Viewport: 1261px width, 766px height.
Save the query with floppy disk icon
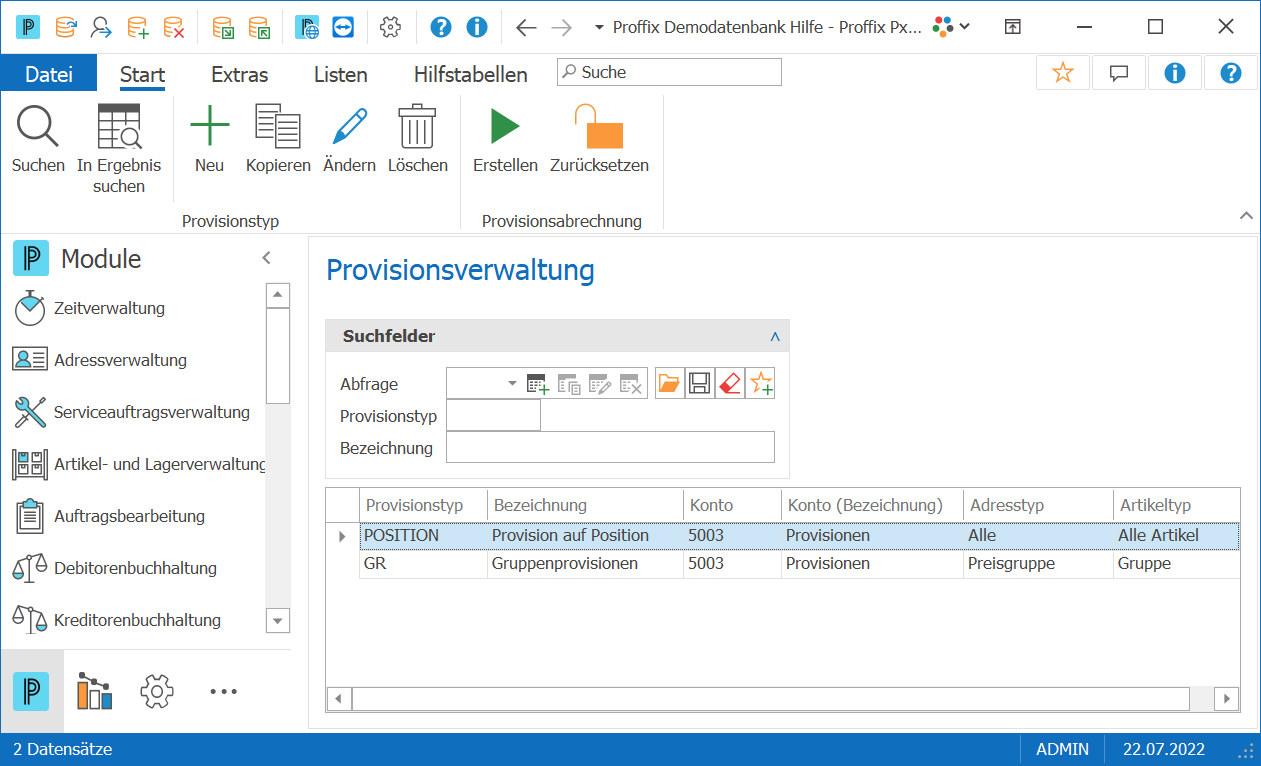[700, 383]
